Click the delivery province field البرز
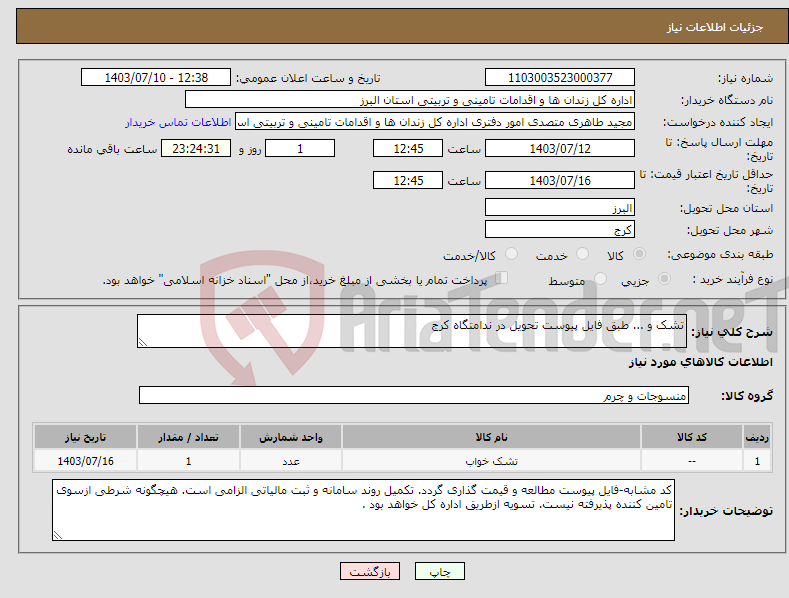This screenshot has height=598, width=789. [560, 207]
